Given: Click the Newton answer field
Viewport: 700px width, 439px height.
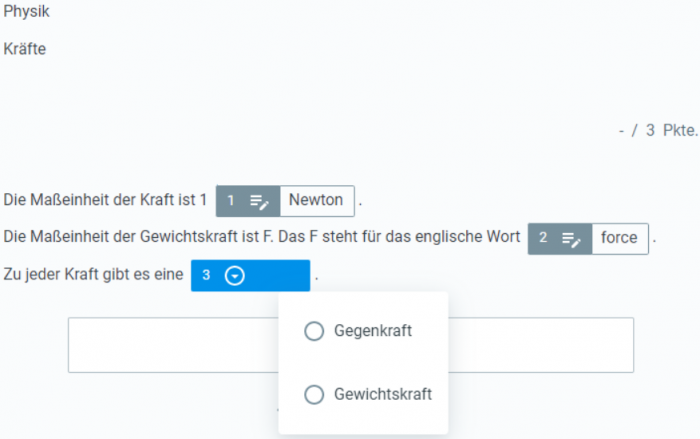Looking at the screenshot, I should (317, 201).
